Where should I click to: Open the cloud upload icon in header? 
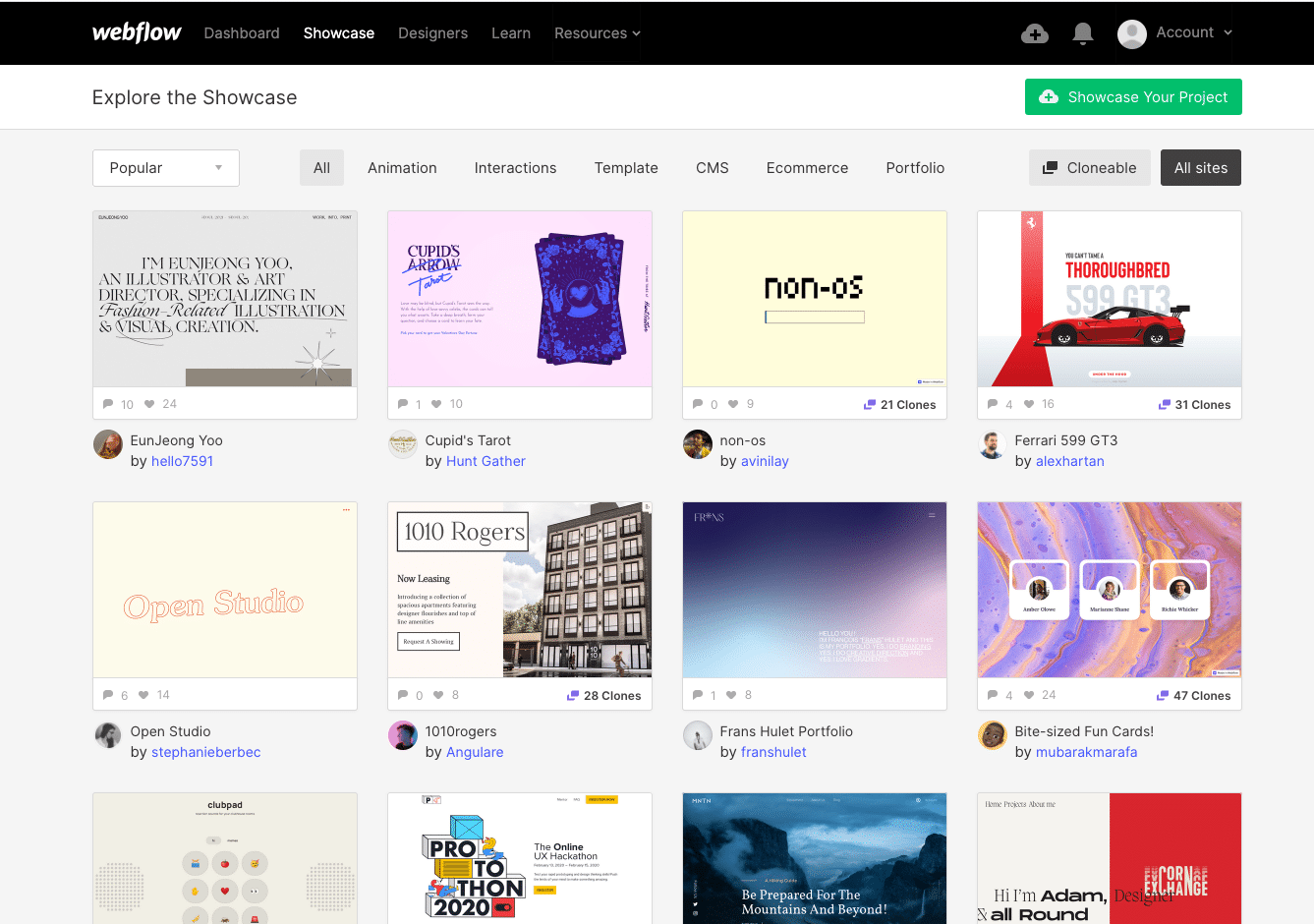point(1035,33)
